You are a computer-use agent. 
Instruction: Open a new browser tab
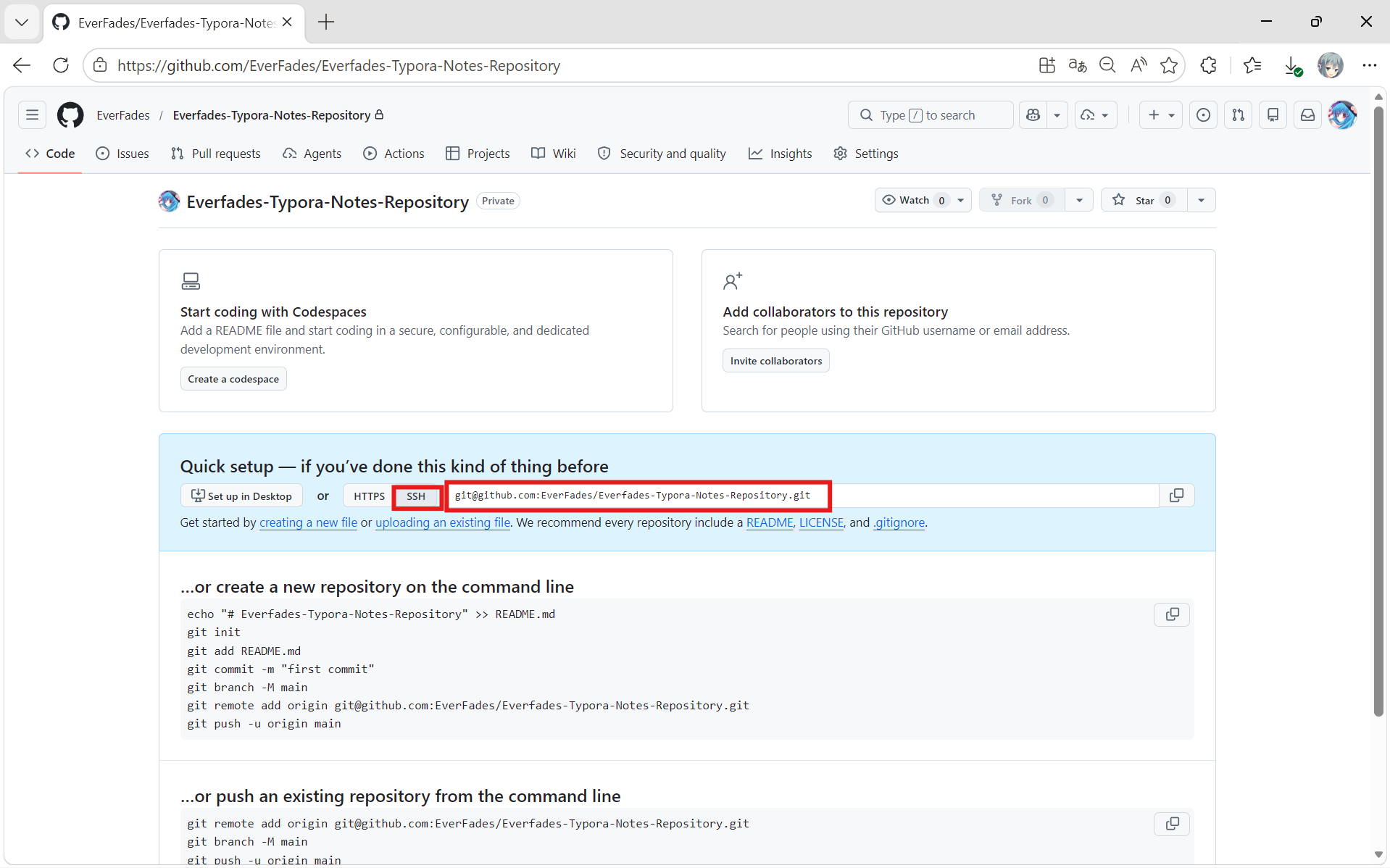pos(326,22)
